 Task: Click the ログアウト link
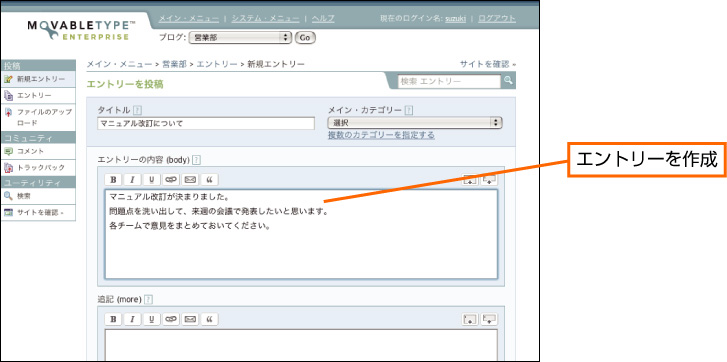point(497,19)
